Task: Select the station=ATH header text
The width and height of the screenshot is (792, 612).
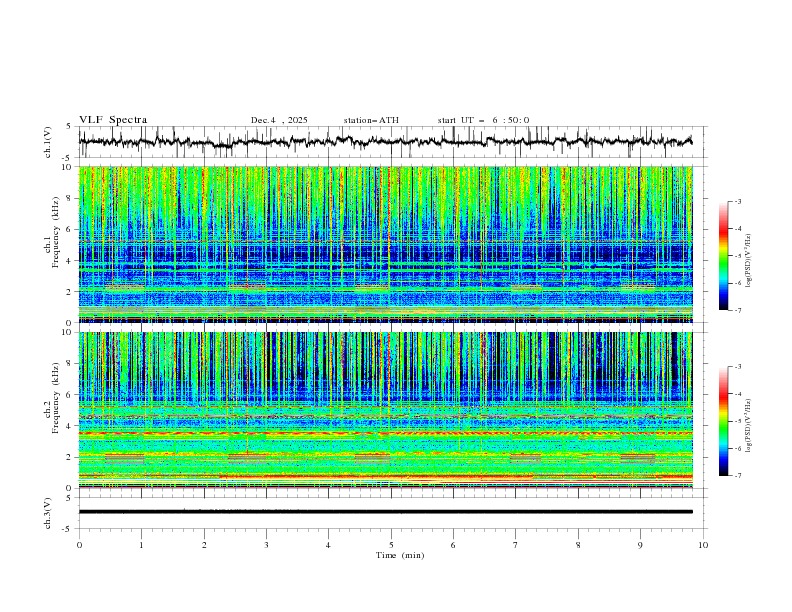Action: coord(371,120)
